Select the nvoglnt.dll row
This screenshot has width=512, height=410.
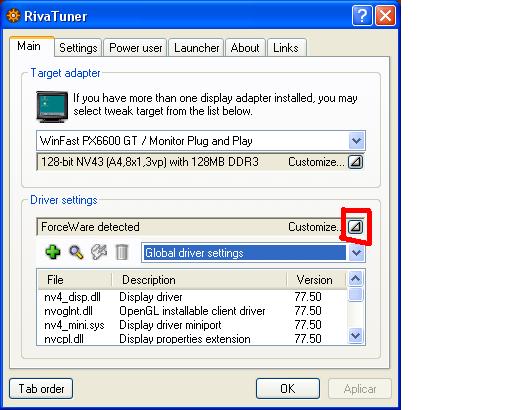click(192, 311)
